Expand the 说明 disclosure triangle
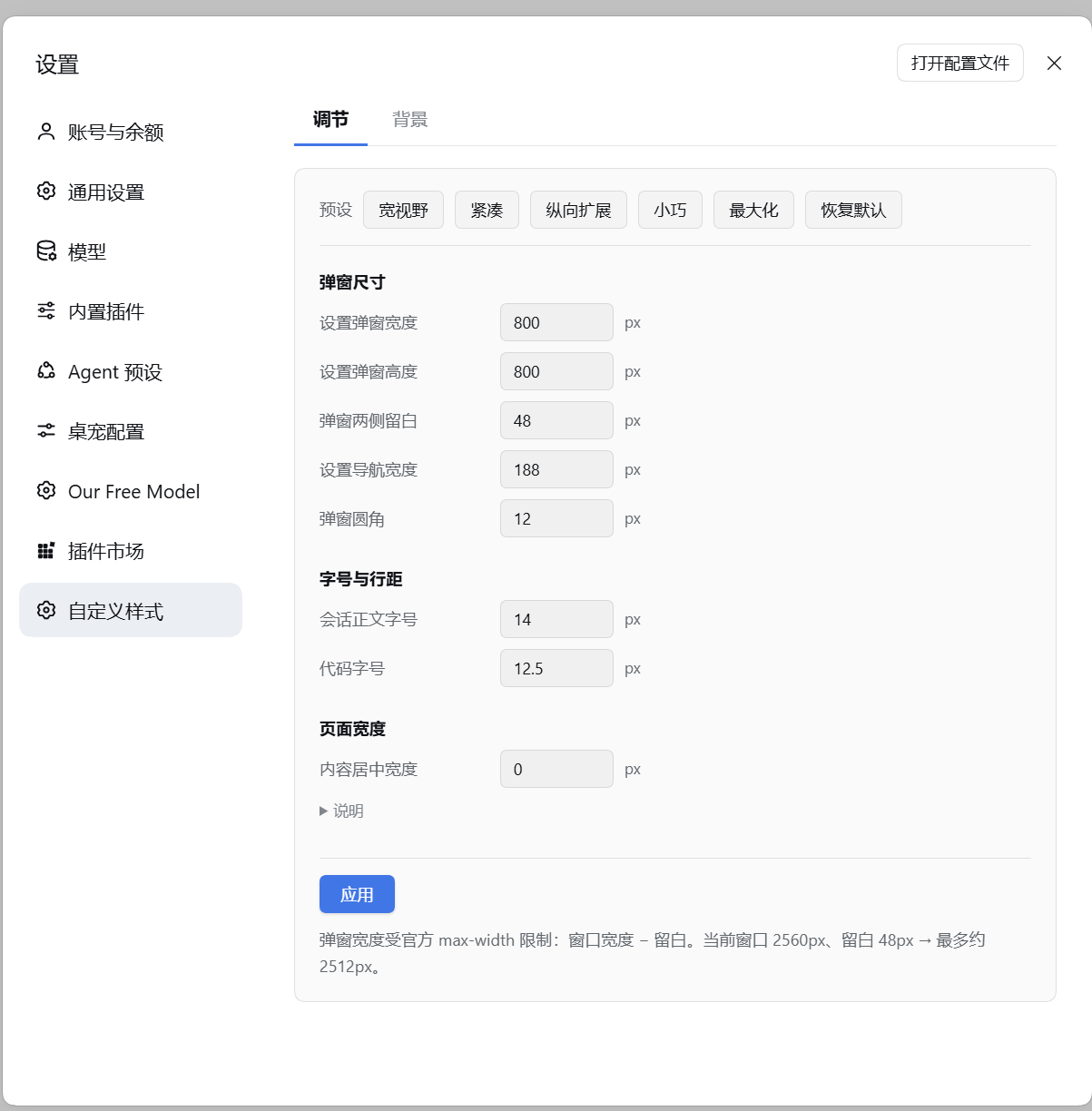1092x1111 pixels. [341, 811]
